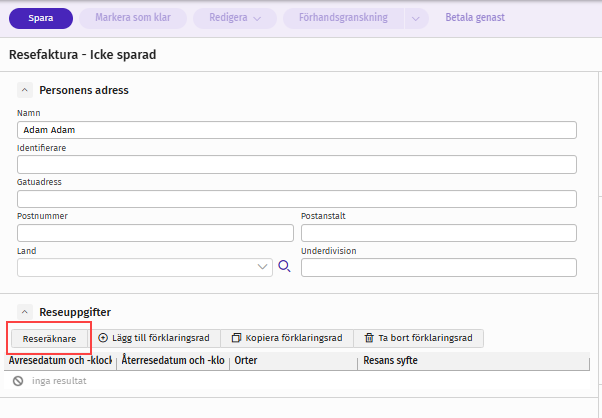Click the Namn input field
602x418 pixels.
[297, 130]
